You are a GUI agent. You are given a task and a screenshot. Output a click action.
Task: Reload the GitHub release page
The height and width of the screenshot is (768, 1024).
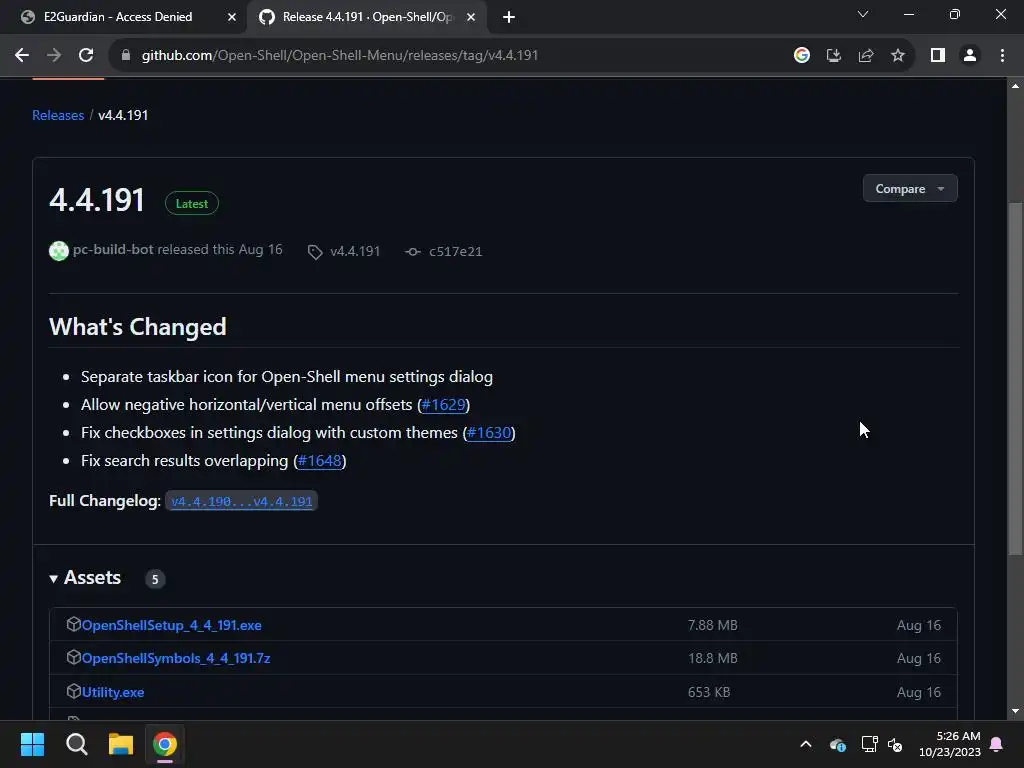coord(86,56)
